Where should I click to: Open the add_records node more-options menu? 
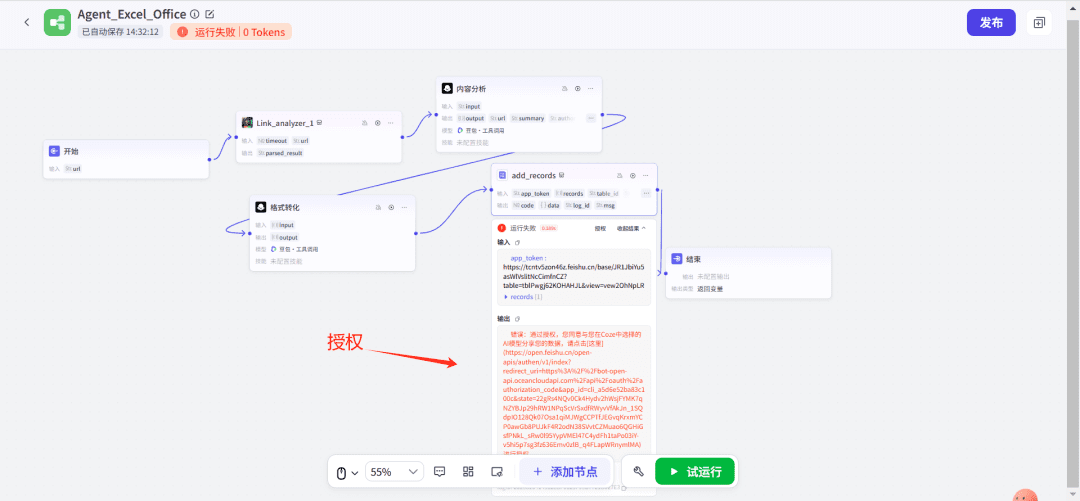pyautogui.click(x=646, y=175)
